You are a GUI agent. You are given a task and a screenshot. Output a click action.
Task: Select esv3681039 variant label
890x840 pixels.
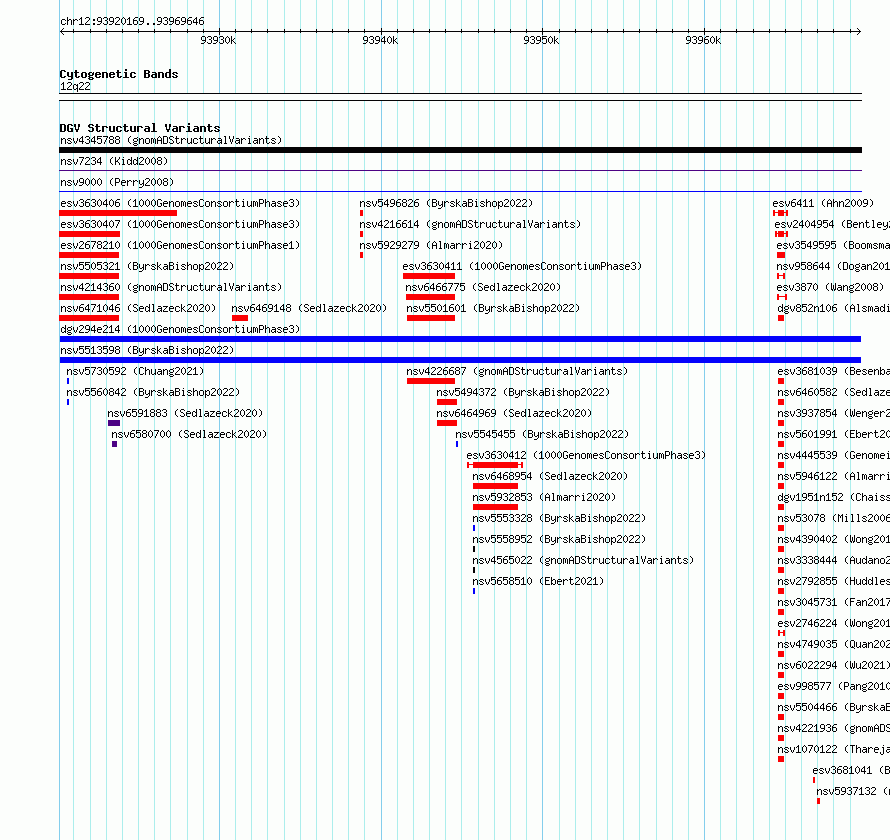[x=834, y=371]
